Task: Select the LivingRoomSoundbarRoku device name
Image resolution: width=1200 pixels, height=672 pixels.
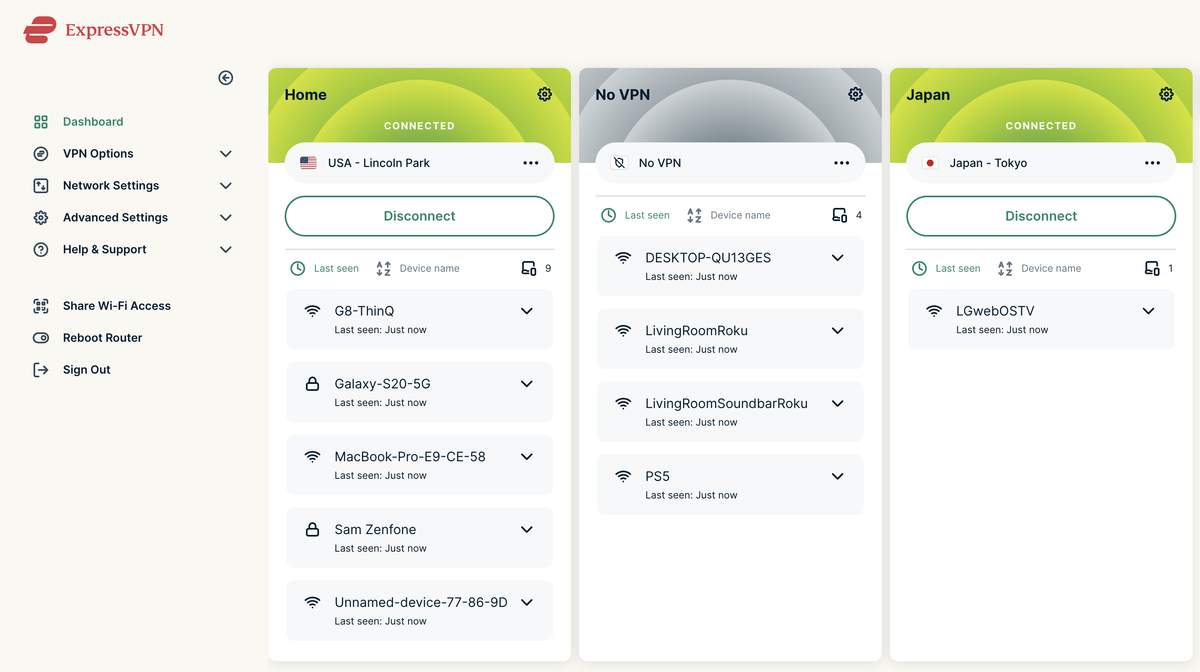Action: coord(726,404)
